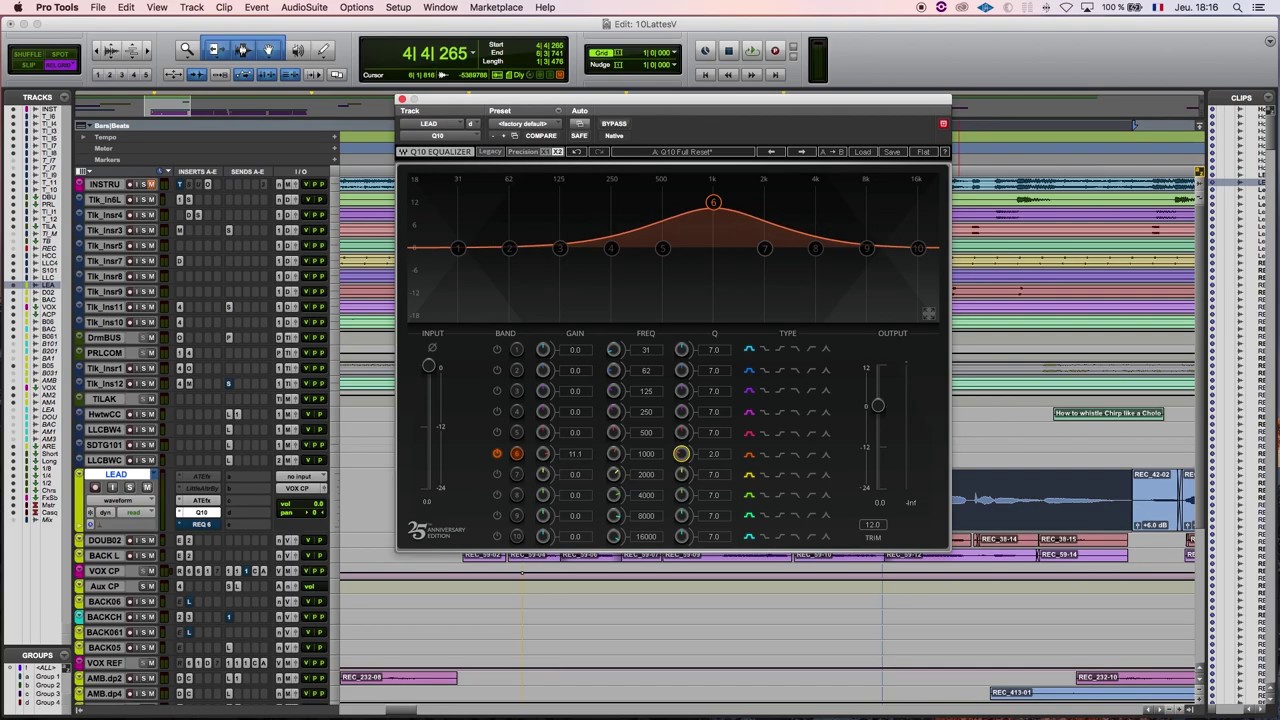Image resolution: width=1280 pixels, height=720 pixels.
Task: Click the plugin Undo arrow
Action: (576, 152)
